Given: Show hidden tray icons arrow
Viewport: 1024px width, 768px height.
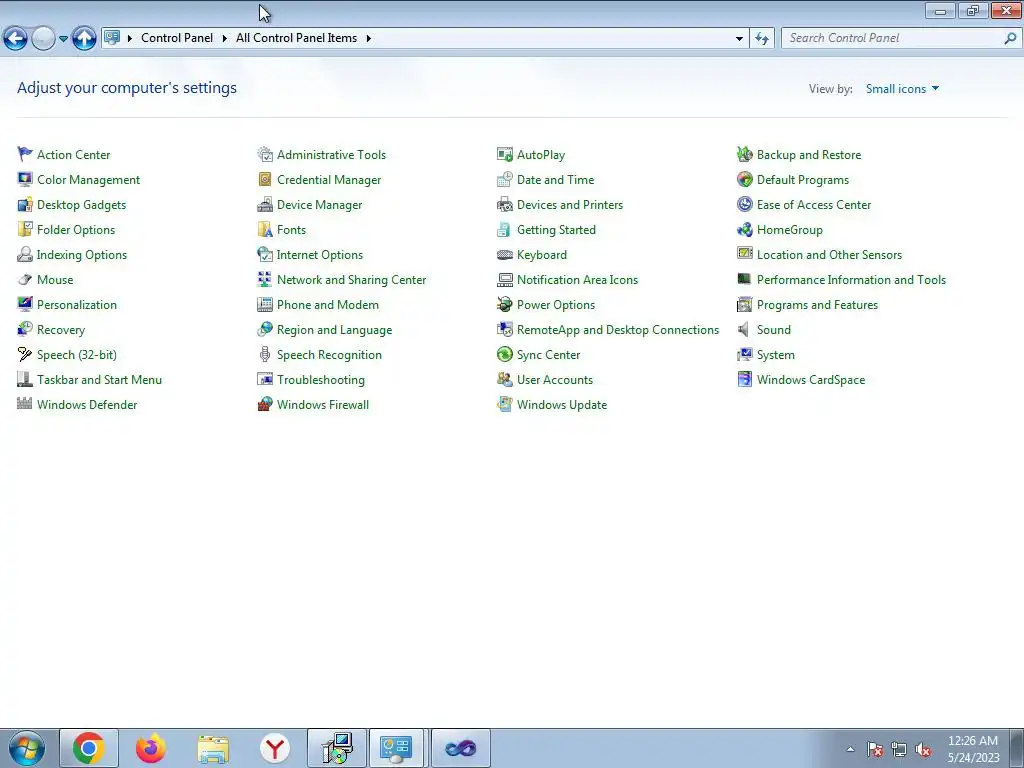Looking at the screenshot, I should pos(850,749).
